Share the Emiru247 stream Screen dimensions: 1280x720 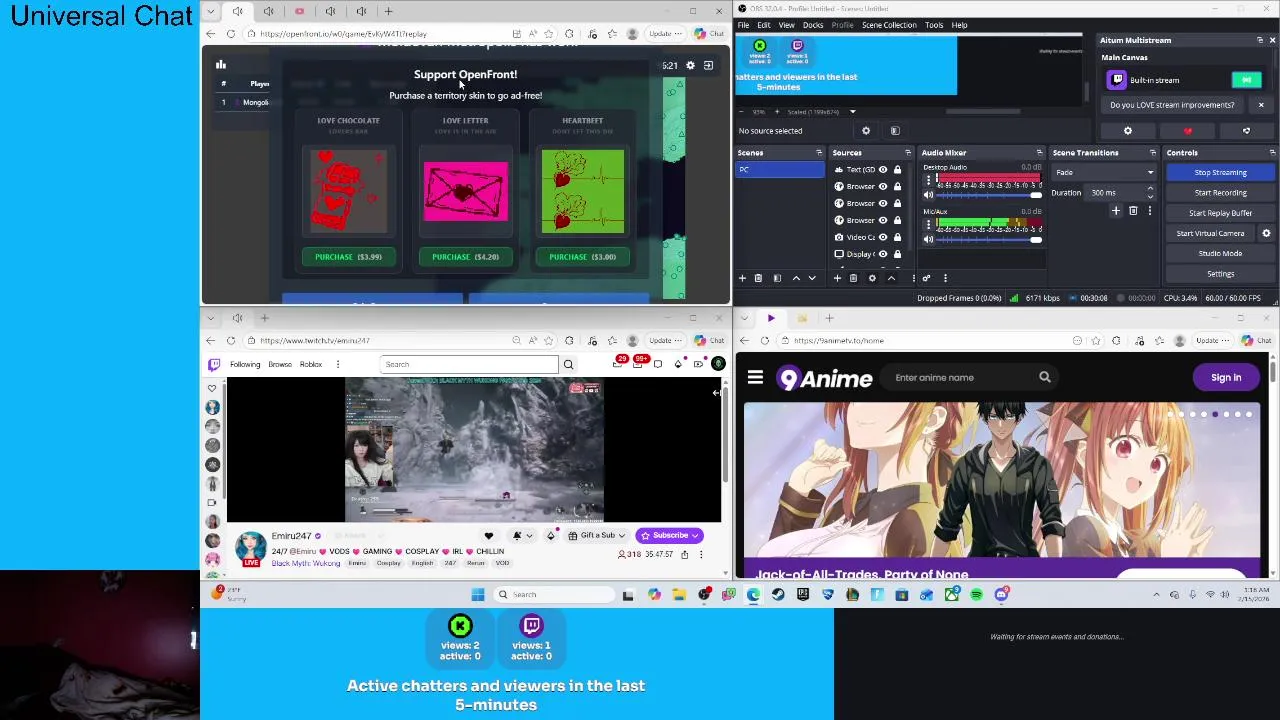pos(685,554)
